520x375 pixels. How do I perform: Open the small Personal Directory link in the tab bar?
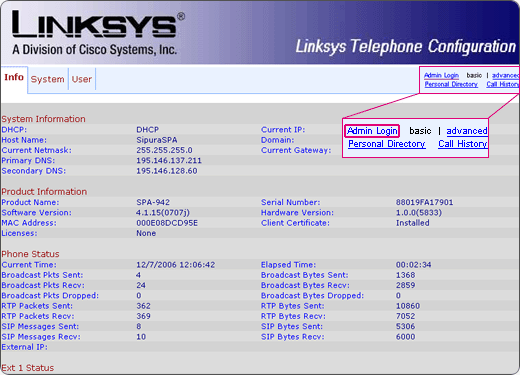(x=451, y=84)
